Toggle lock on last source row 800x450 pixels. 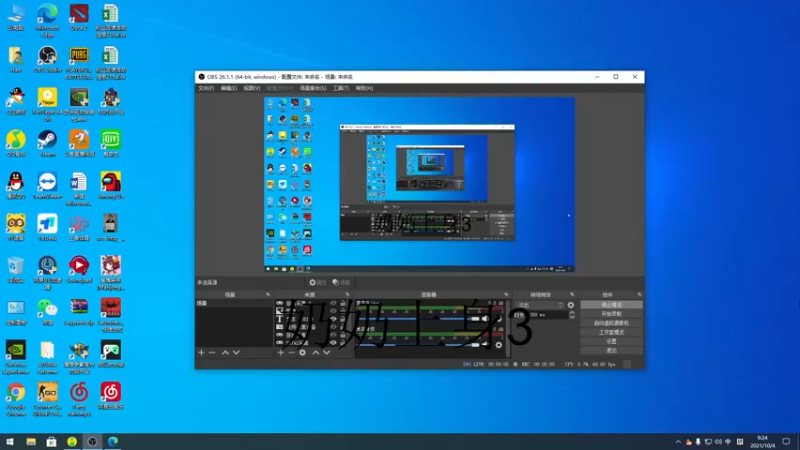(343, 343)
